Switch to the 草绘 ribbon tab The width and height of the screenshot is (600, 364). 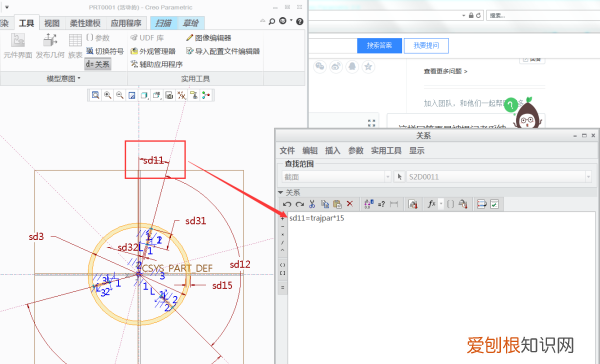tap(191, 23)
